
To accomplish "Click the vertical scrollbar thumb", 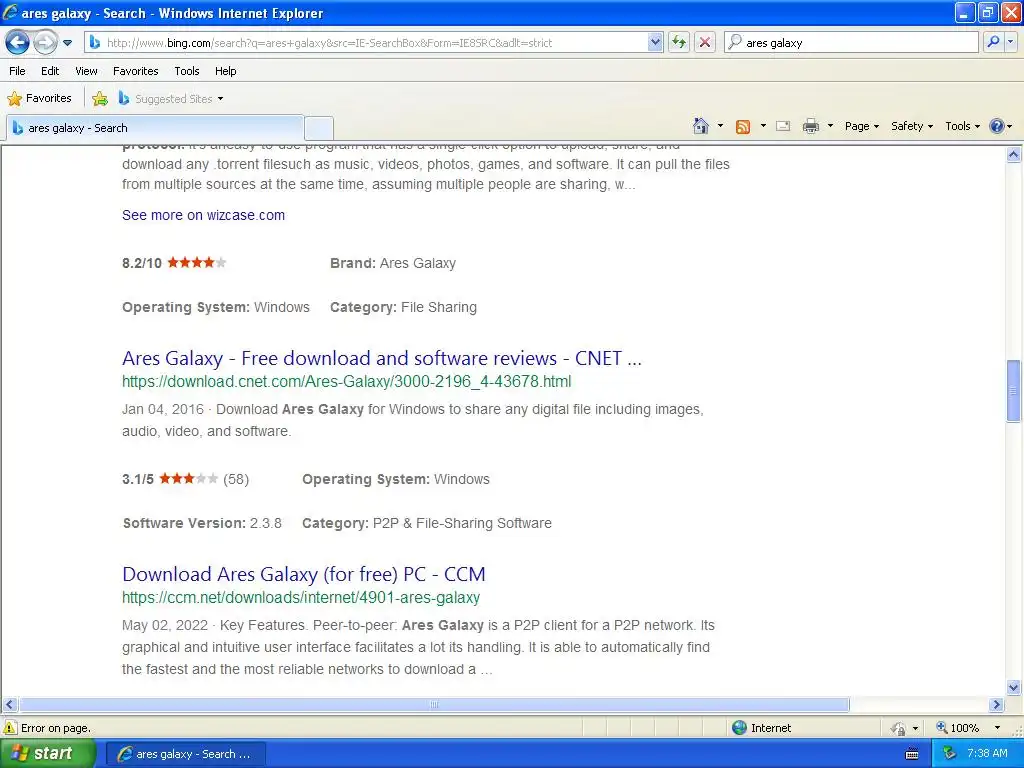I will (x=1014, y=391).
